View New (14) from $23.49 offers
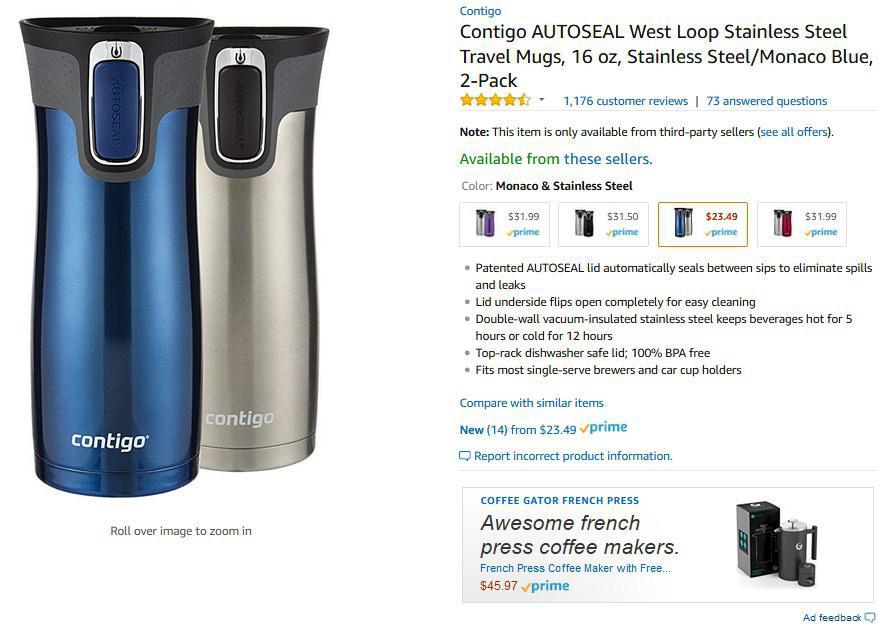Image resolution: width=878 pixels, height=631 pixels. pyautogui.click(x=518, y=430)
